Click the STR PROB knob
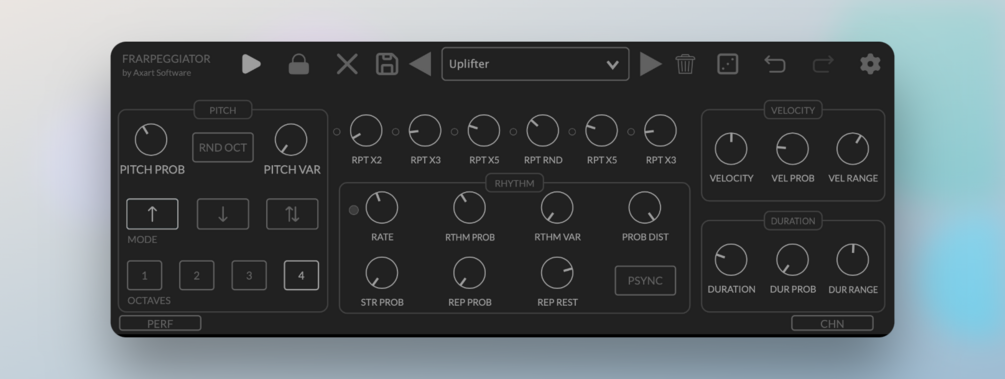 click(382, 273)
